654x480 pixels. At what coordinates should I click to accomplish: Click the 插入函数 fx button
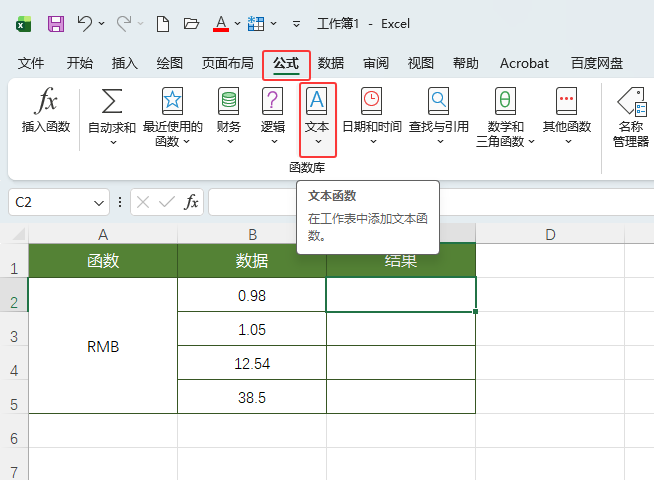pos(46,110)
